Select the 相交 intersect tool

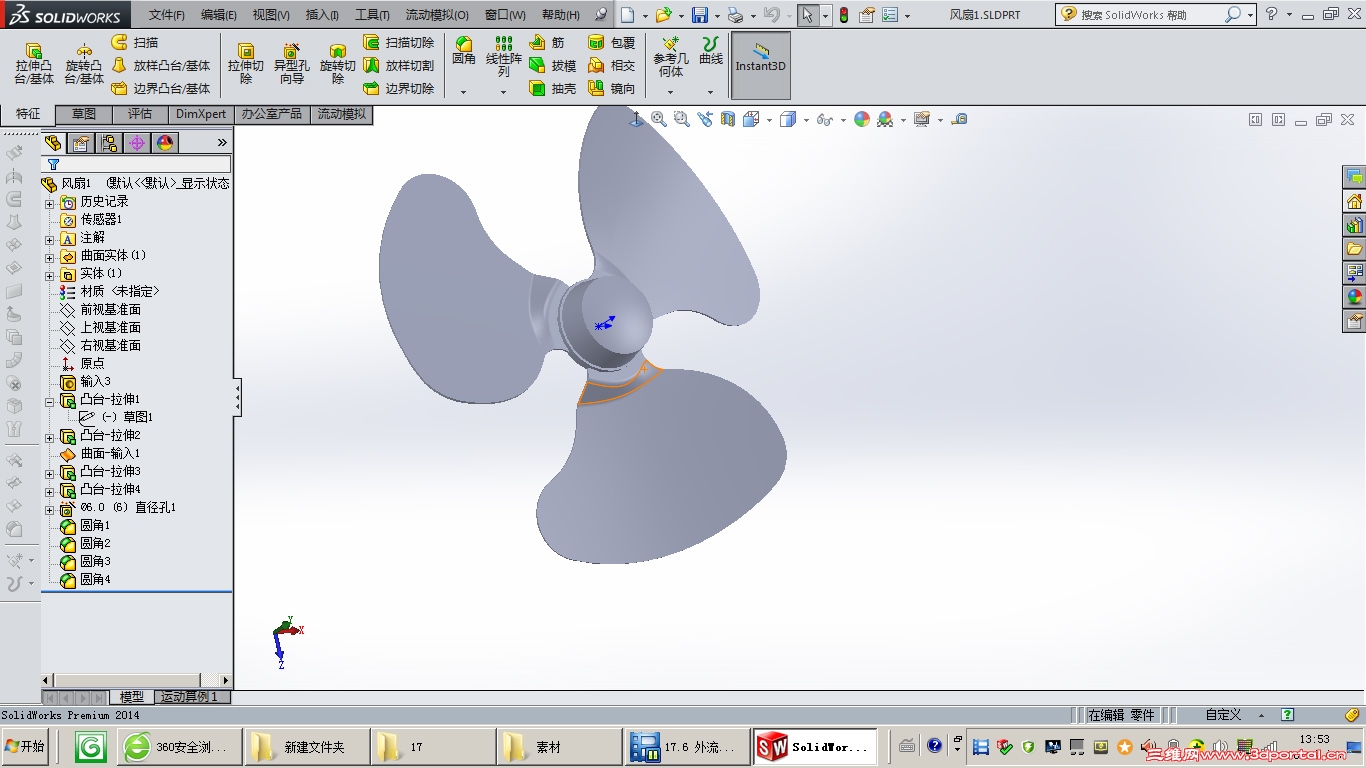[612, 66]
